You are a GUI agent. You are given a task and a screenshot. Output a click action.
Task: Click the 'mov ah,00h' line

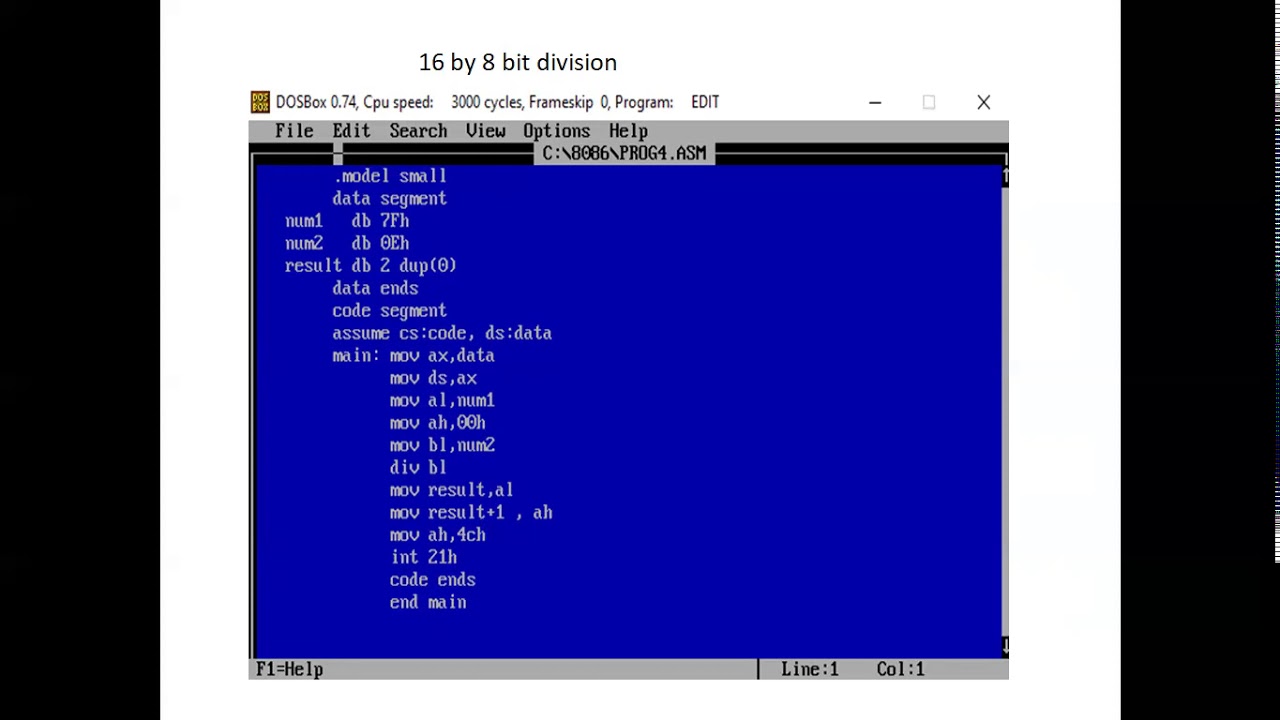(x=438, y=423)
